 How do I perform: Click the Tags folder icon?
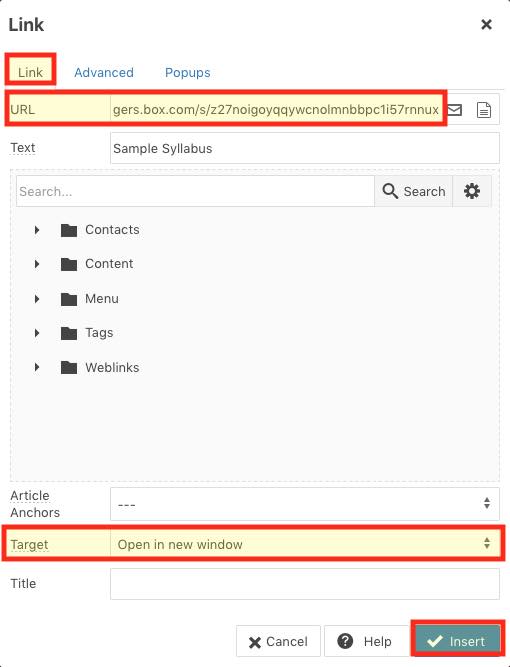click(x=68, y=333)
